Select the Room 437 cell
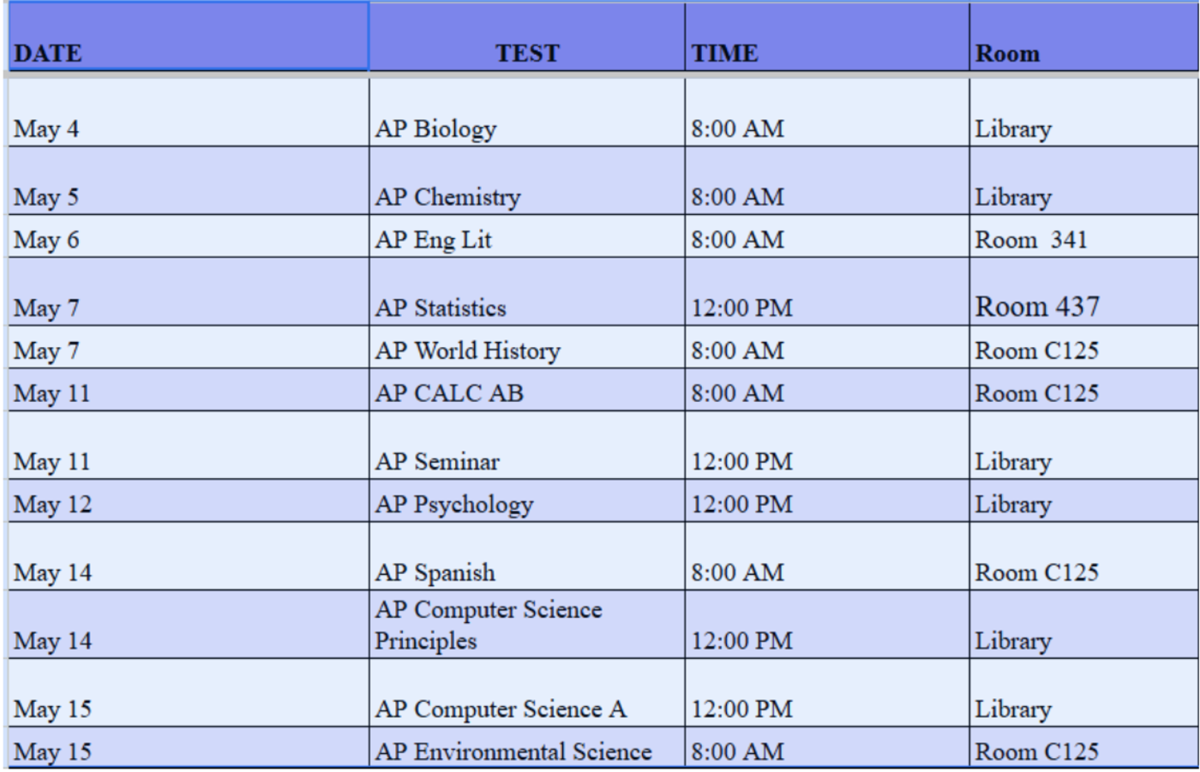1200x772 pixels. 1083,292
